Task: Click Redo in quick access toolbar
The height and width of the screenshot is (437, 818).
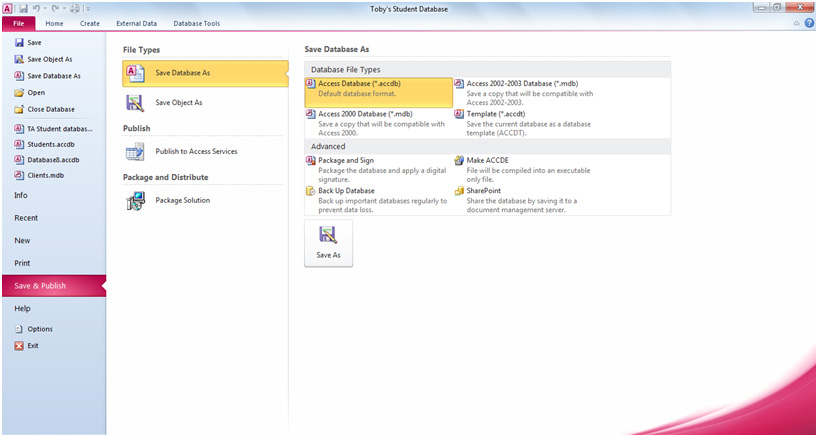Action: coord(55,9)
